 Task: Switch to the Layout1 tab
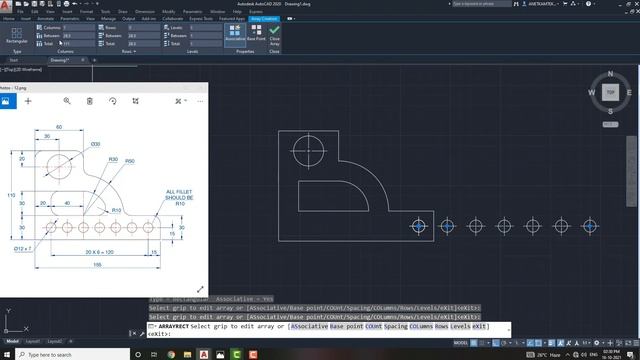(33, 341)
